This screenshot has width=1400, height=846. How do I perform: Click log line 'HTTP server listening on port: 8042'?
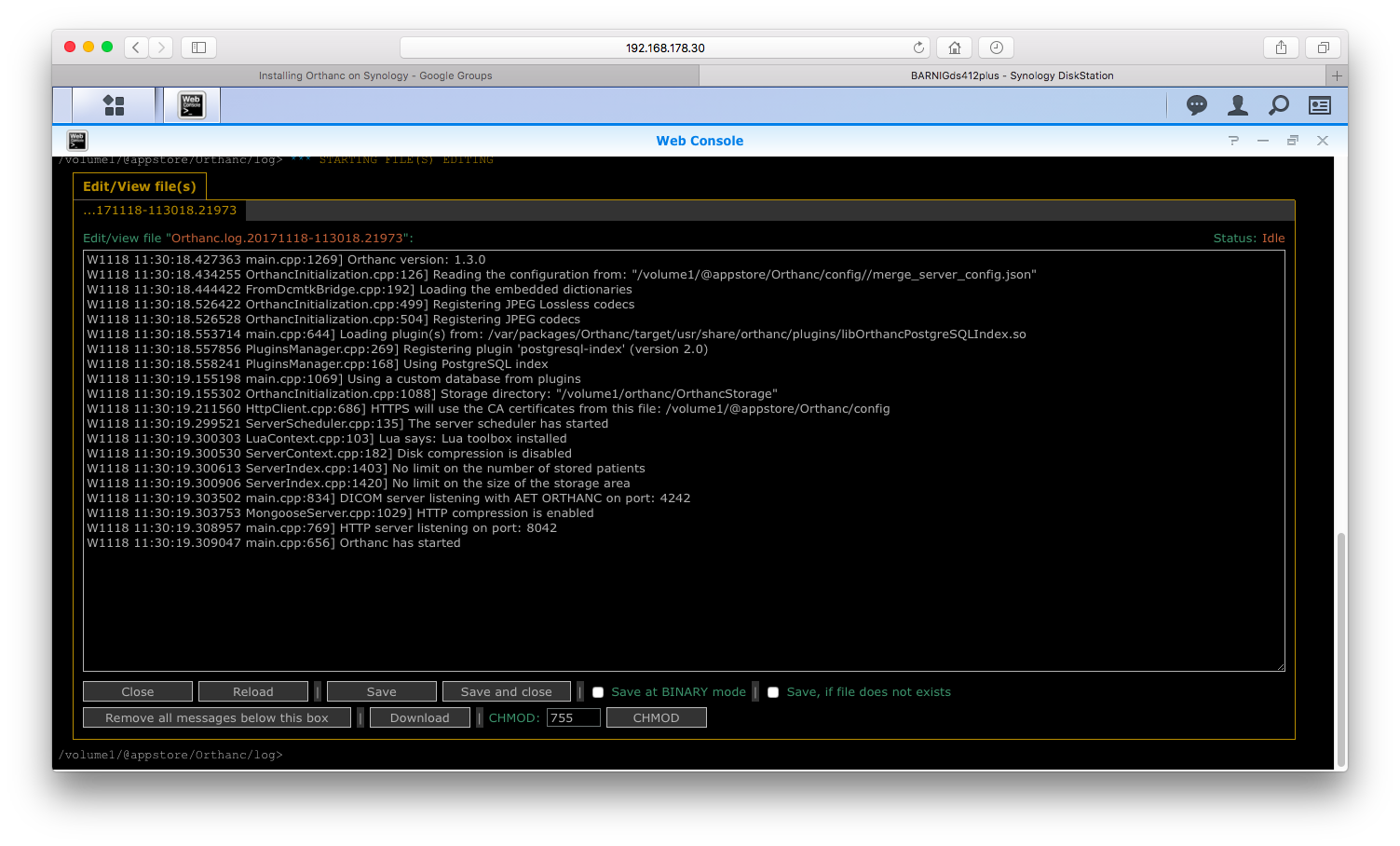[x=322, y=528]
